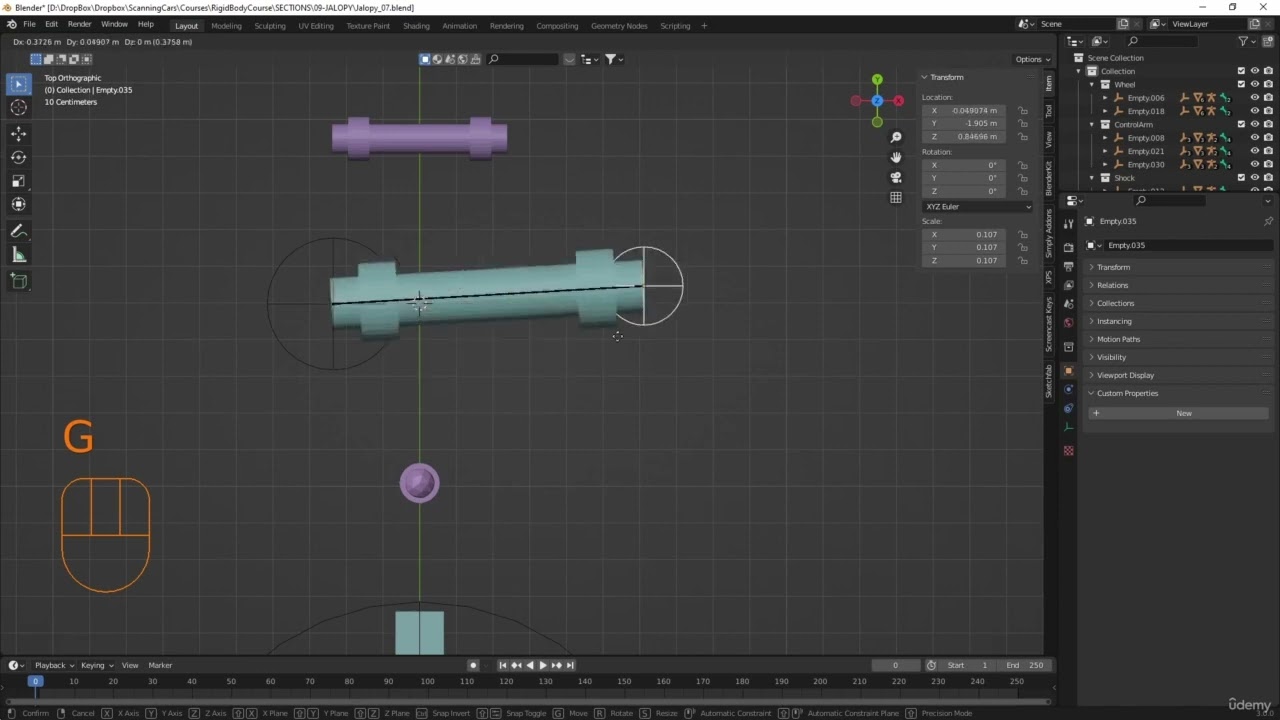Open the viewport Options dropdown
Image resolution: width=1280 pixels, height=720 pixels.
pos(1032,59)
